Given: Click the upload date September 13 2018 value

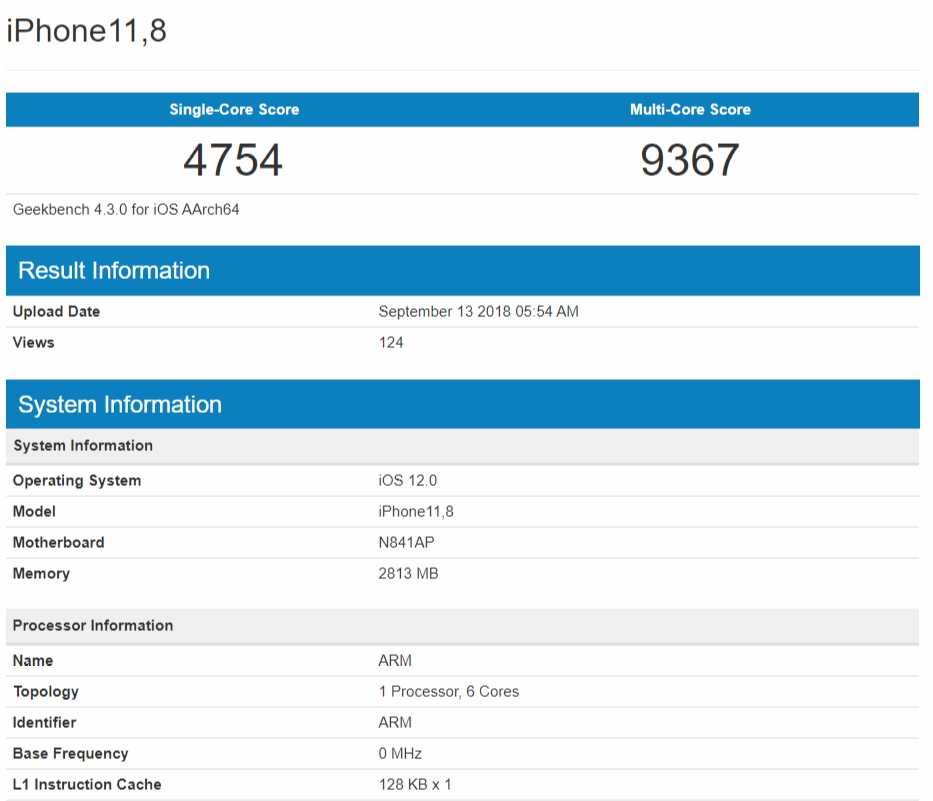Looking at the screenshot, I should (x=478, y=312).
